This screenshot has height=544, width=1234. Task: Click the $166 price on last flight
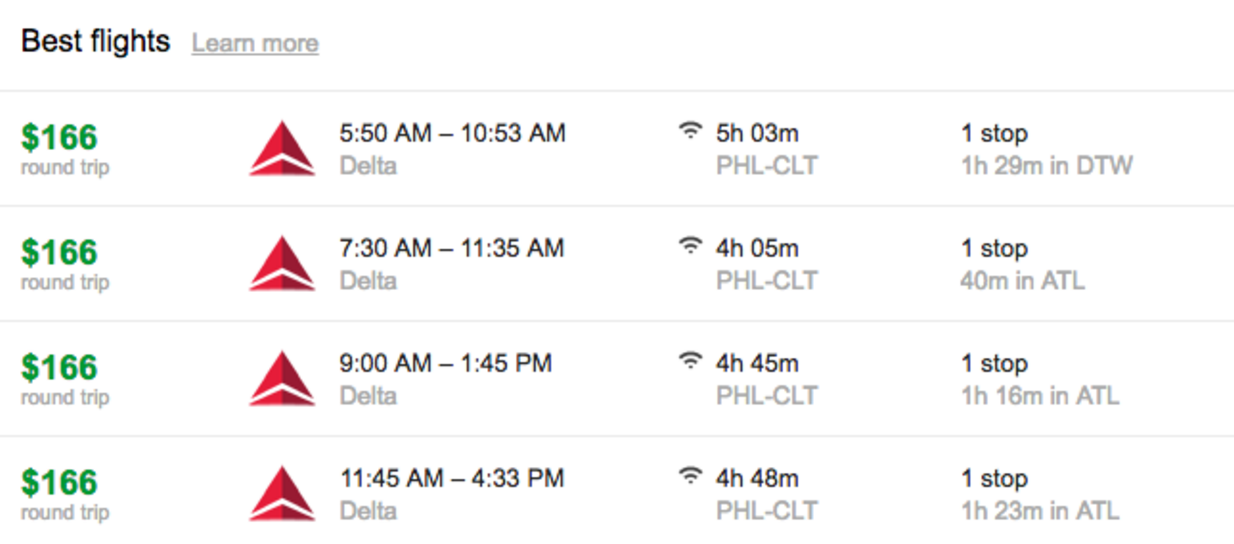point(60,482)
